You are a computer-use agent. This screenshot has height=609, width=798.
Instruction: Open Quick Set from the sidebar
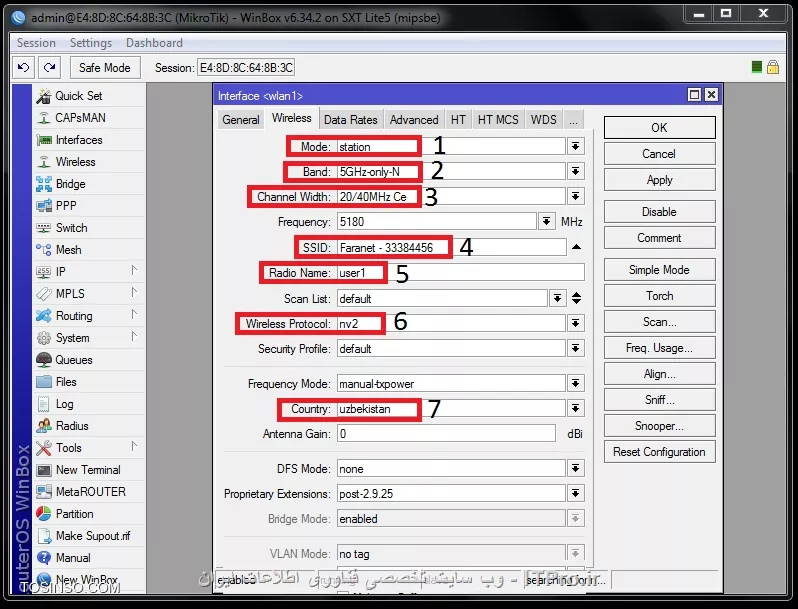tap(89, 96)
